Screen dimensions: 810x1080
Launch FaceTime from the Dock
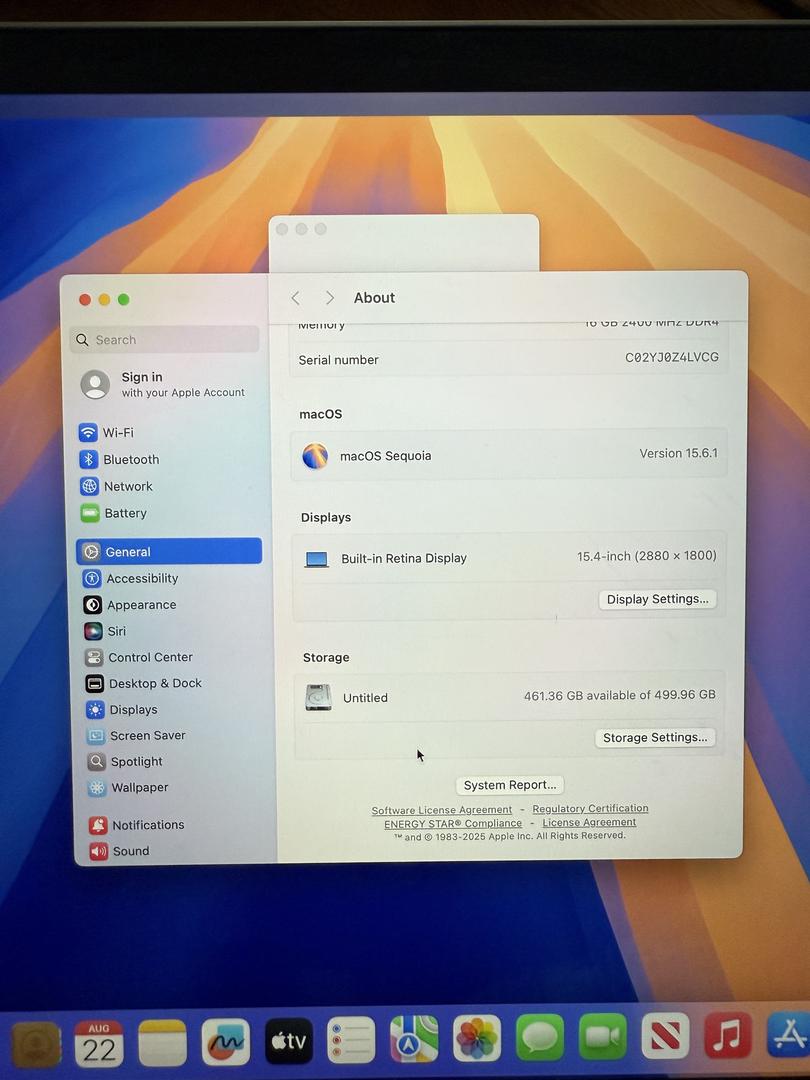click(x=603, y=1037)
